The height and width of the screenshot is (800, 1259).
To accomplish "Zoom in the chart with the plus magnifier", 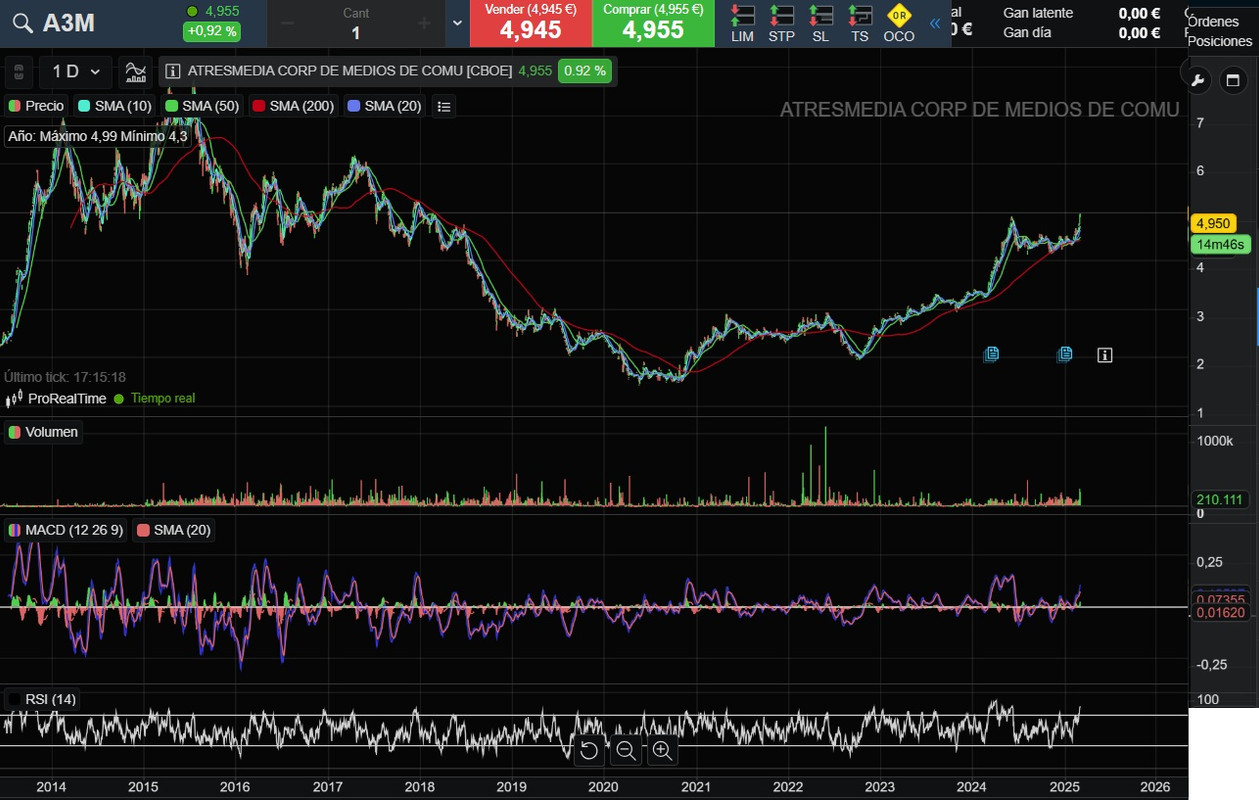I will click(x=662, y=750).
